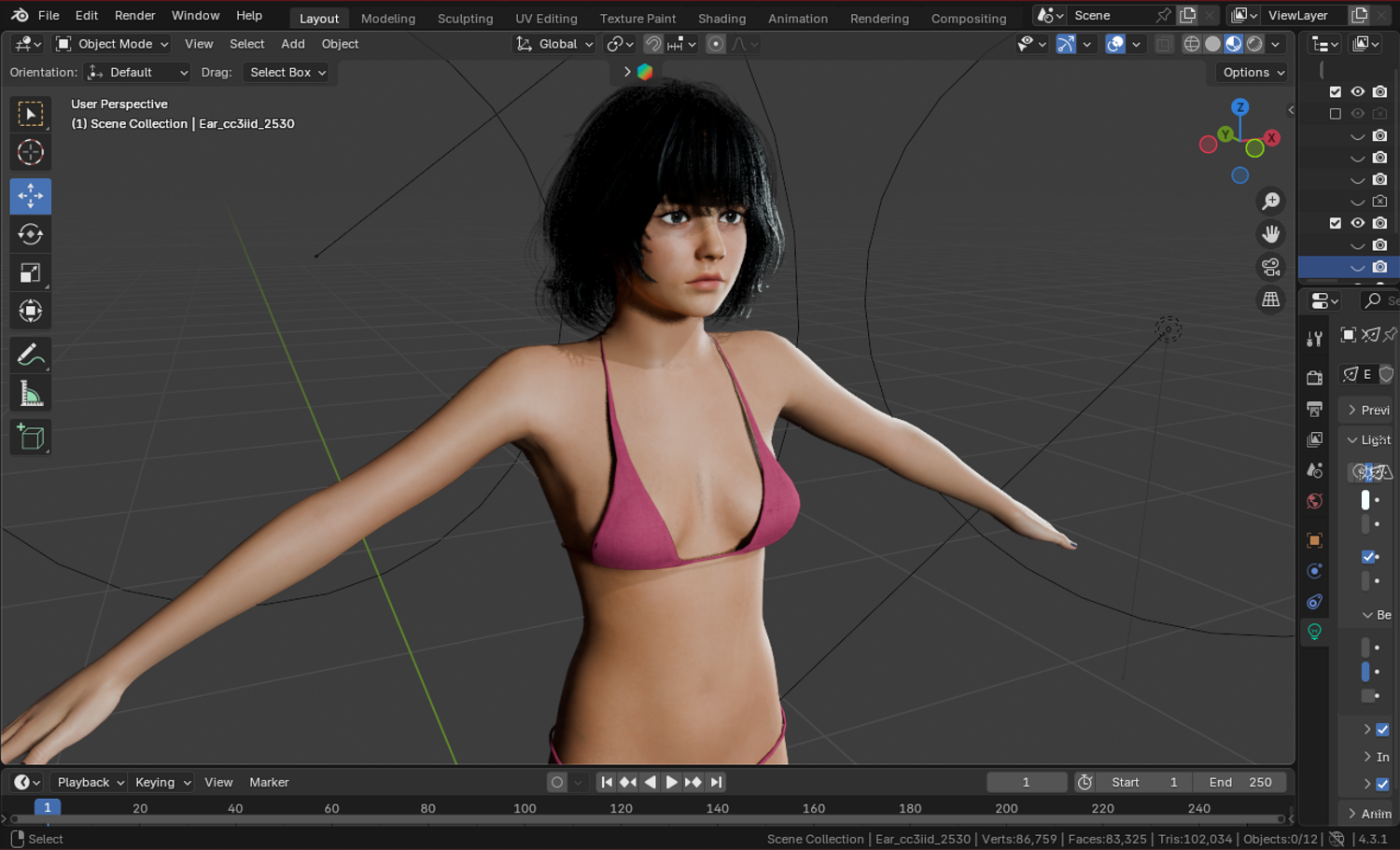Activate the 3D Cursor tool
Image resolution: width=1400 pixels, height=850 pixels.
[x=31, y=152]
